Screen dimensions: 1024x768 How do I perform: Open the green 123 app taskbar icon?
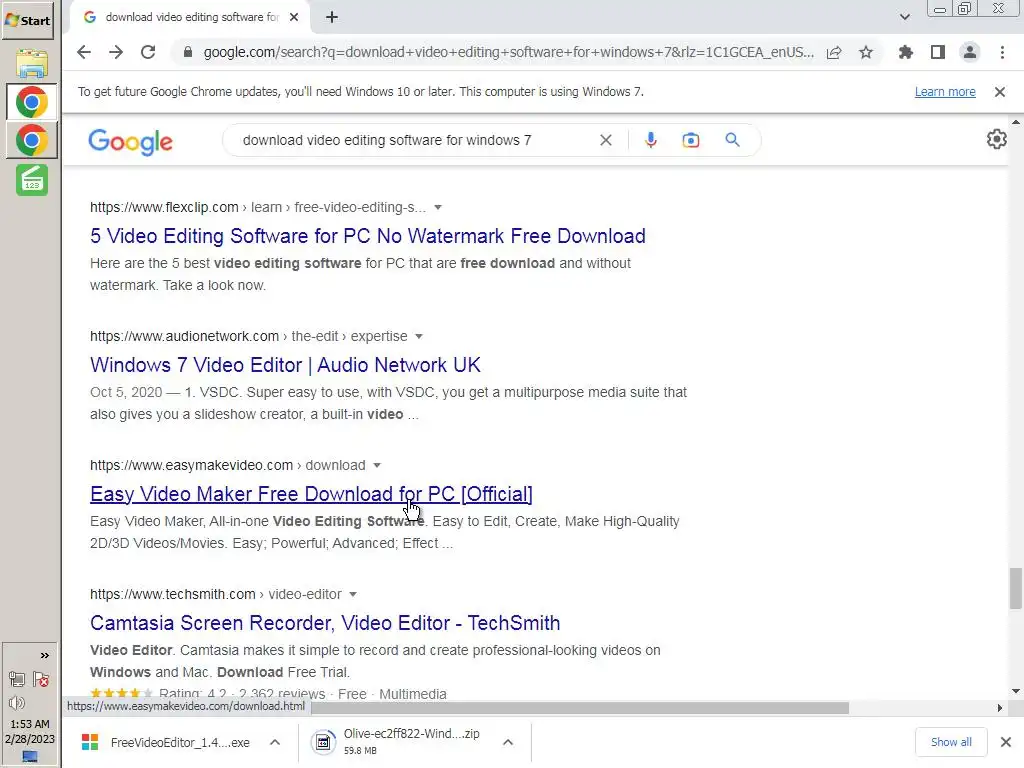[31, 180]
